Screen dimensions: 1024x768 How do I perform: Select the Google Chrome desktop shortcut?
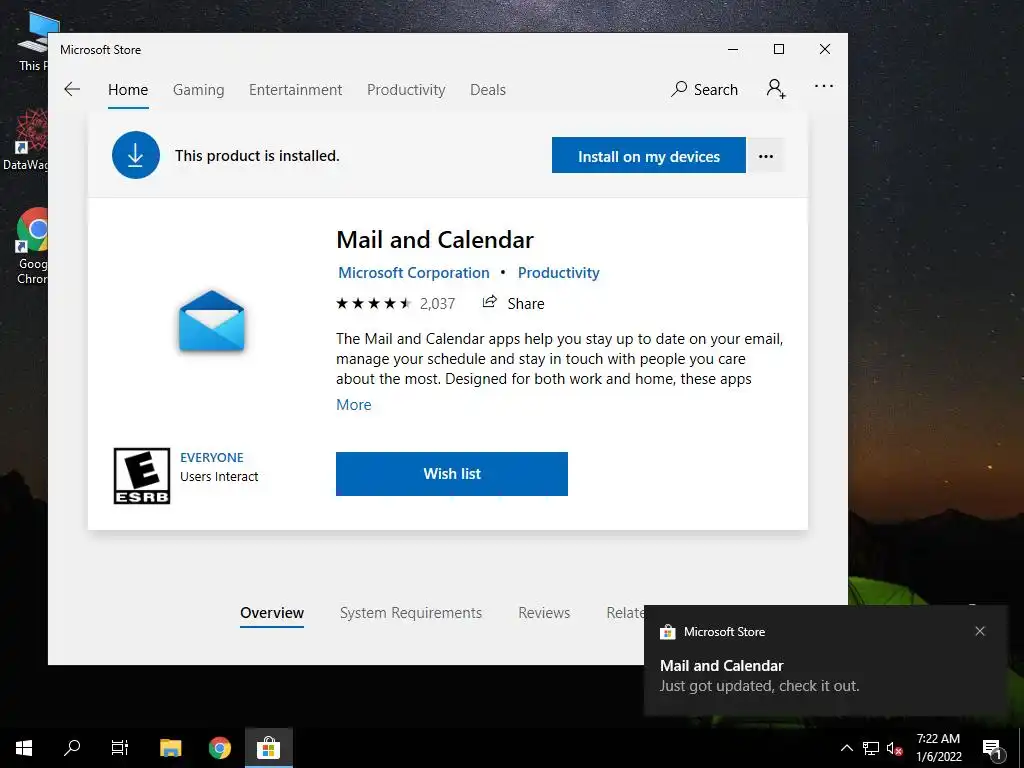(33, 246)
